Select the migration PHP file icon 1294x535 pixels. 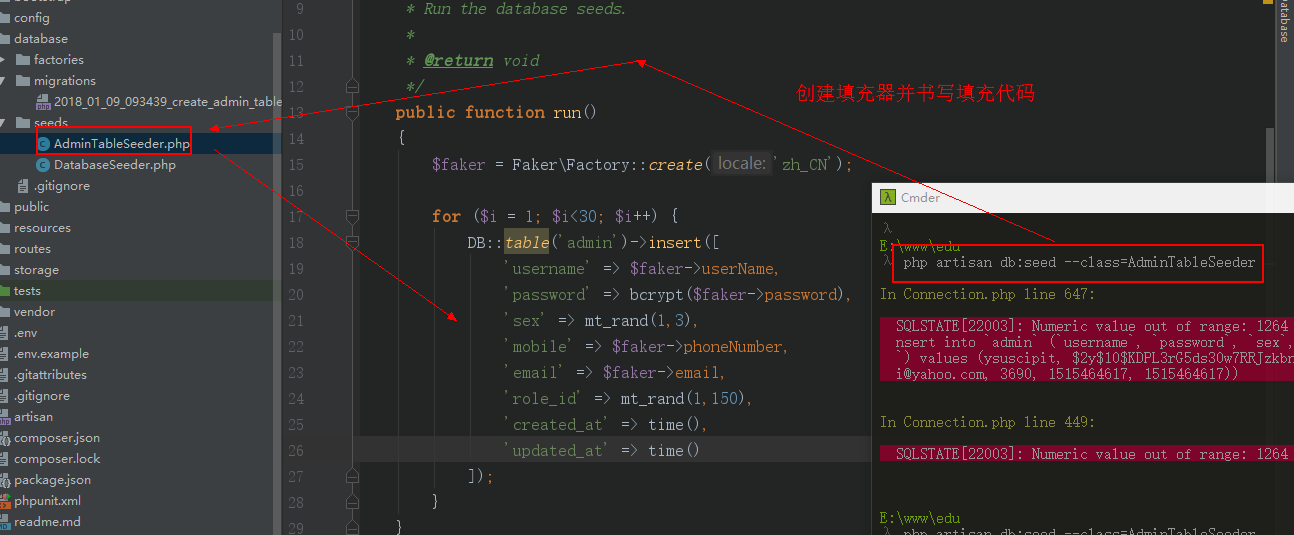coord(43,102)
